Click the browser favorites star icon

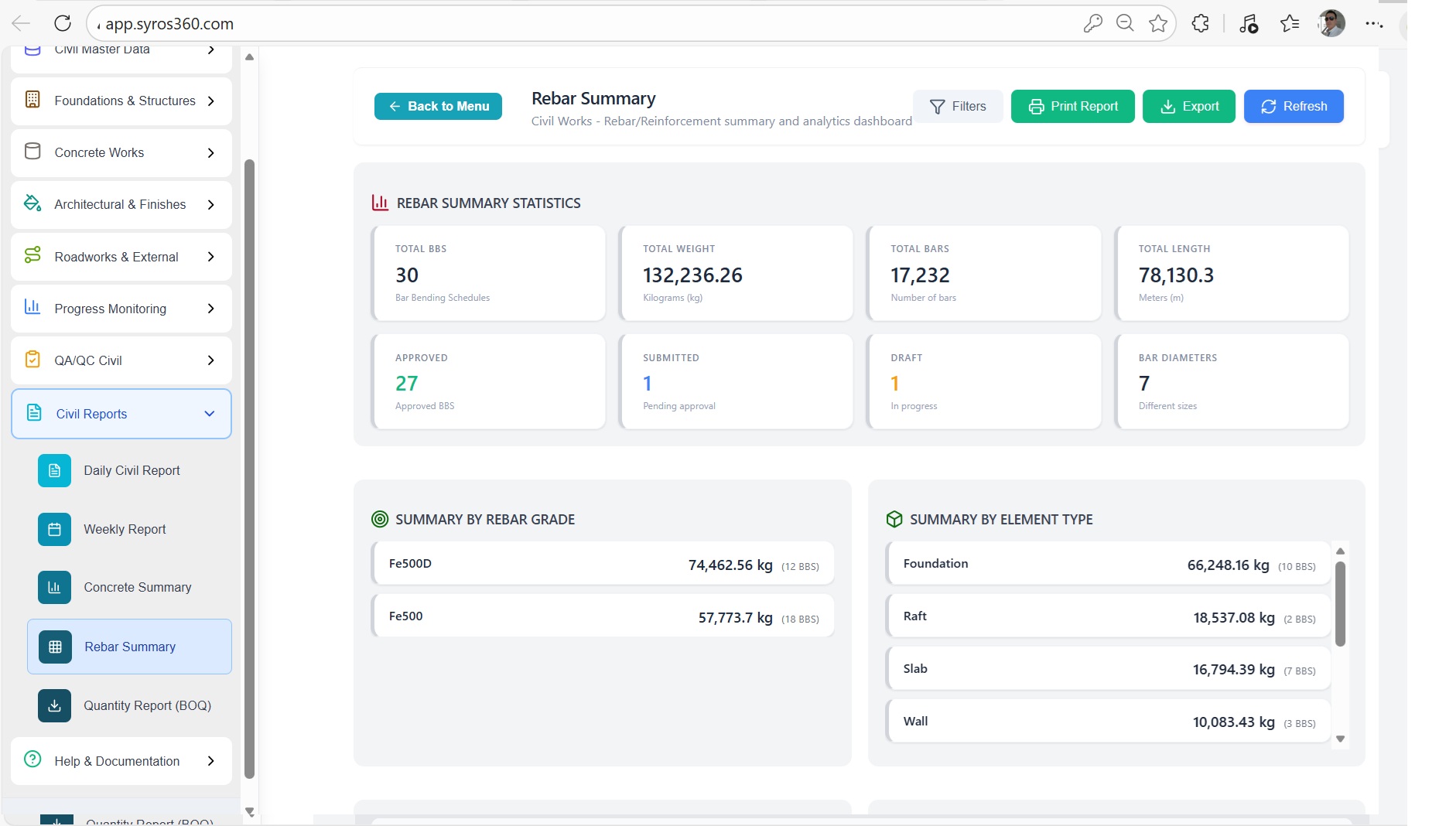coord(1157,23)
